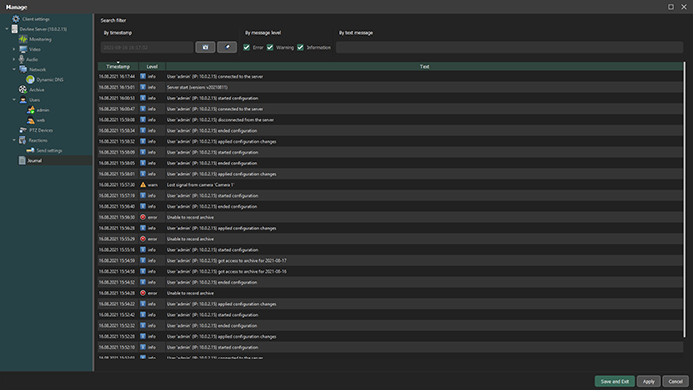The height and width of the screenshot is (390, 693).
Task: Expand the Audio tree node
Action: point(14,59)
